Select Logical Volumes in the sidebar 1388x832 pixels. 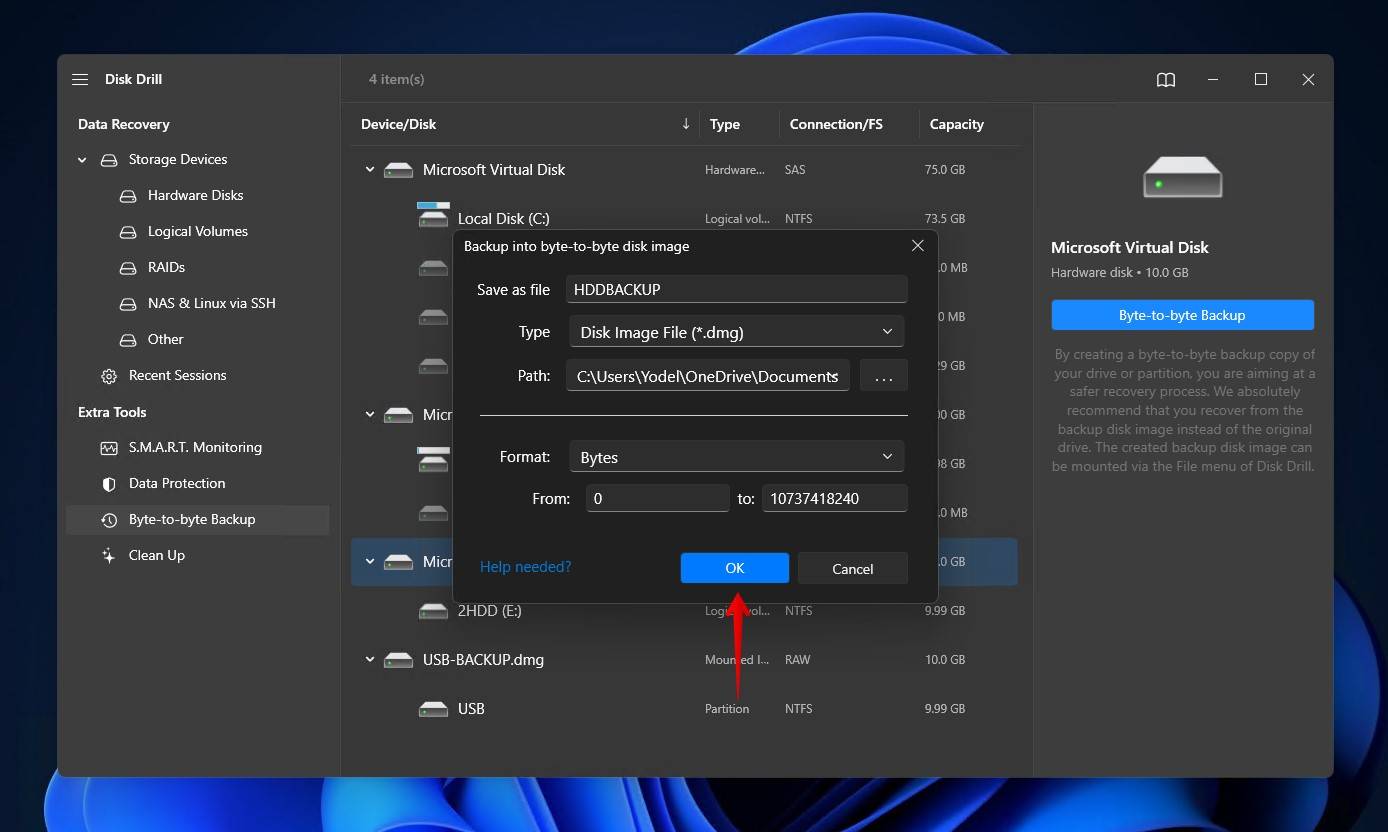197,232
